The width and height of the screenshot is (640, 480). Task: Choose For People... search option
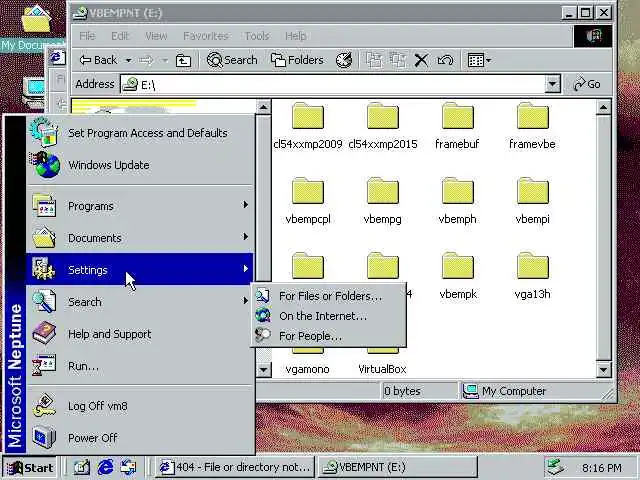[x=329, y=336]
